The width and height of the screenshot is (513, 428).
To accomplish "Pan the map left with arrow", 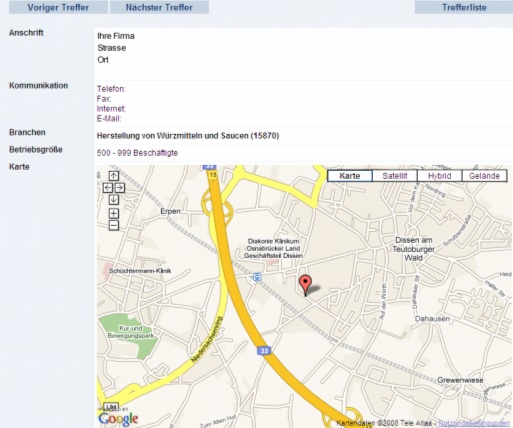I will tap(108, 188).
